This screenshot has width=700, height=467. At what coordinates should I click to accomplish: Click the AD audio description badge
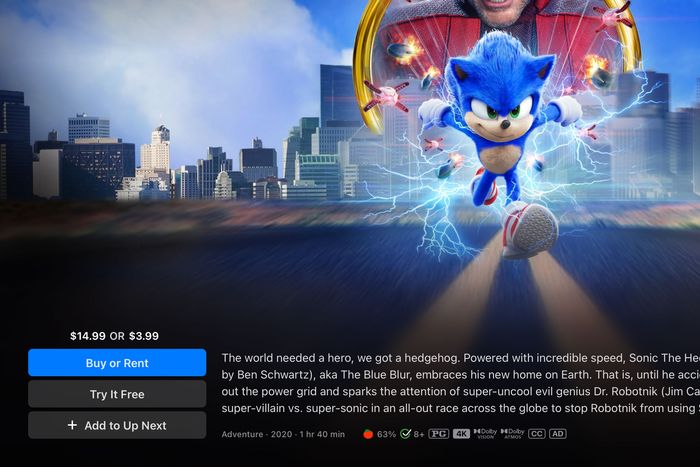tap(558, 434)
